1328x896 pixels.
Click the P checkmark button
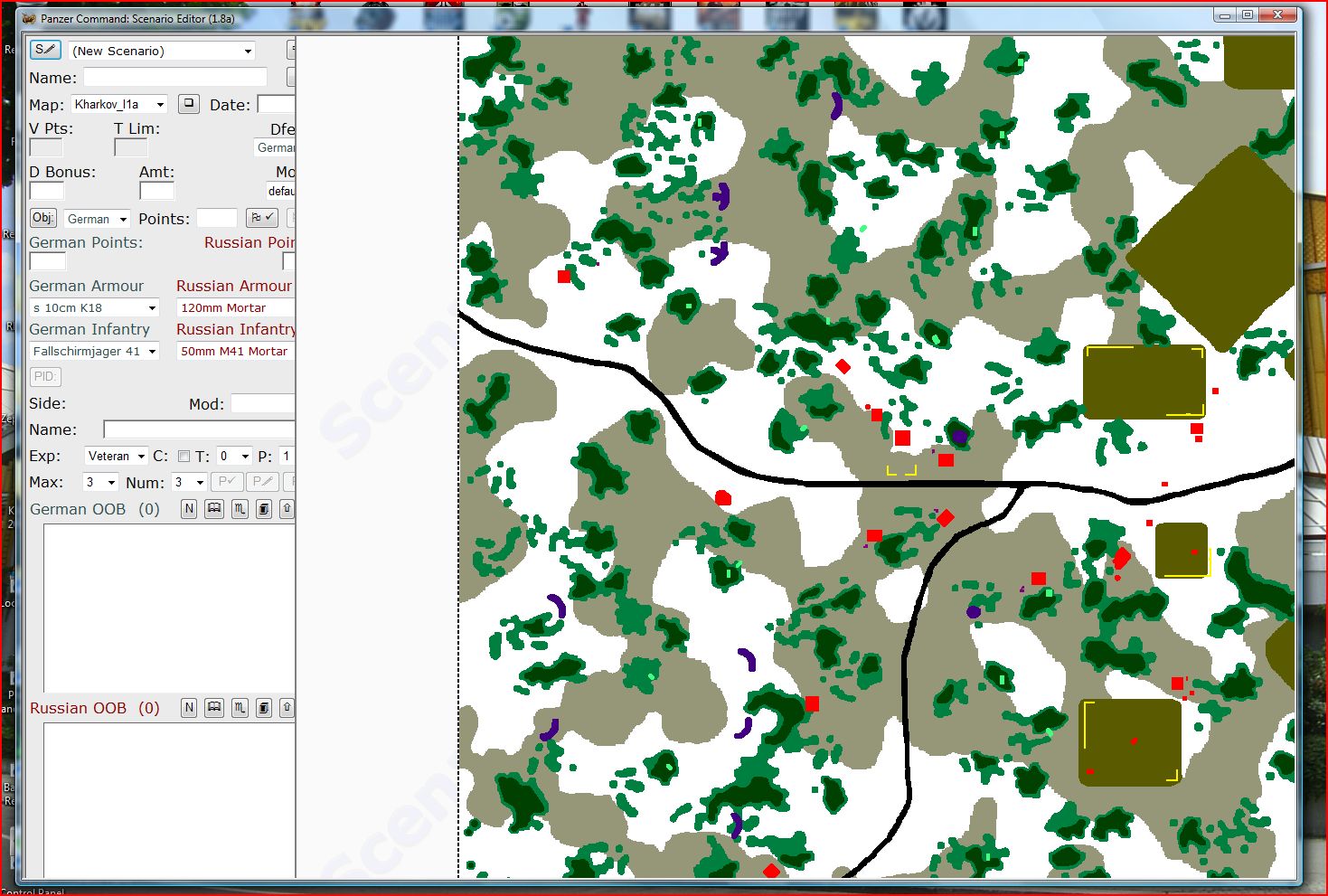227,482
